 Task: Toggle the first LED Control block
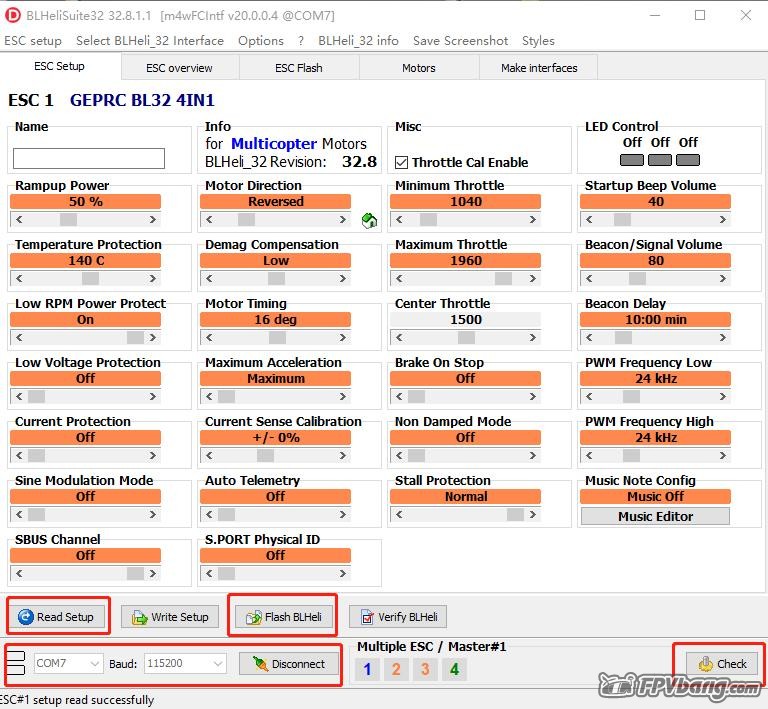point(632,160)
